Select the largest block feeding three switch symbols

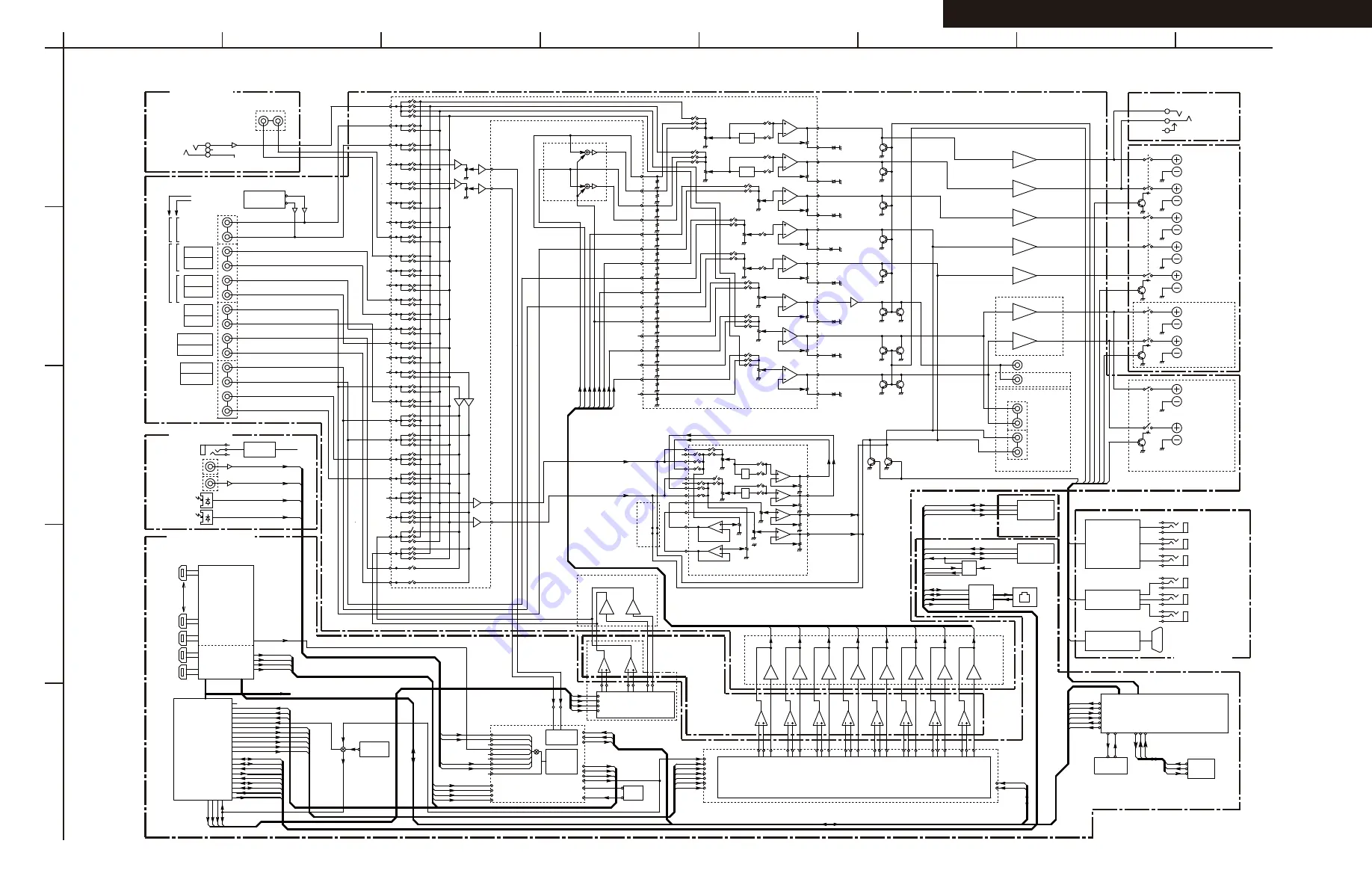[1112, 544]
